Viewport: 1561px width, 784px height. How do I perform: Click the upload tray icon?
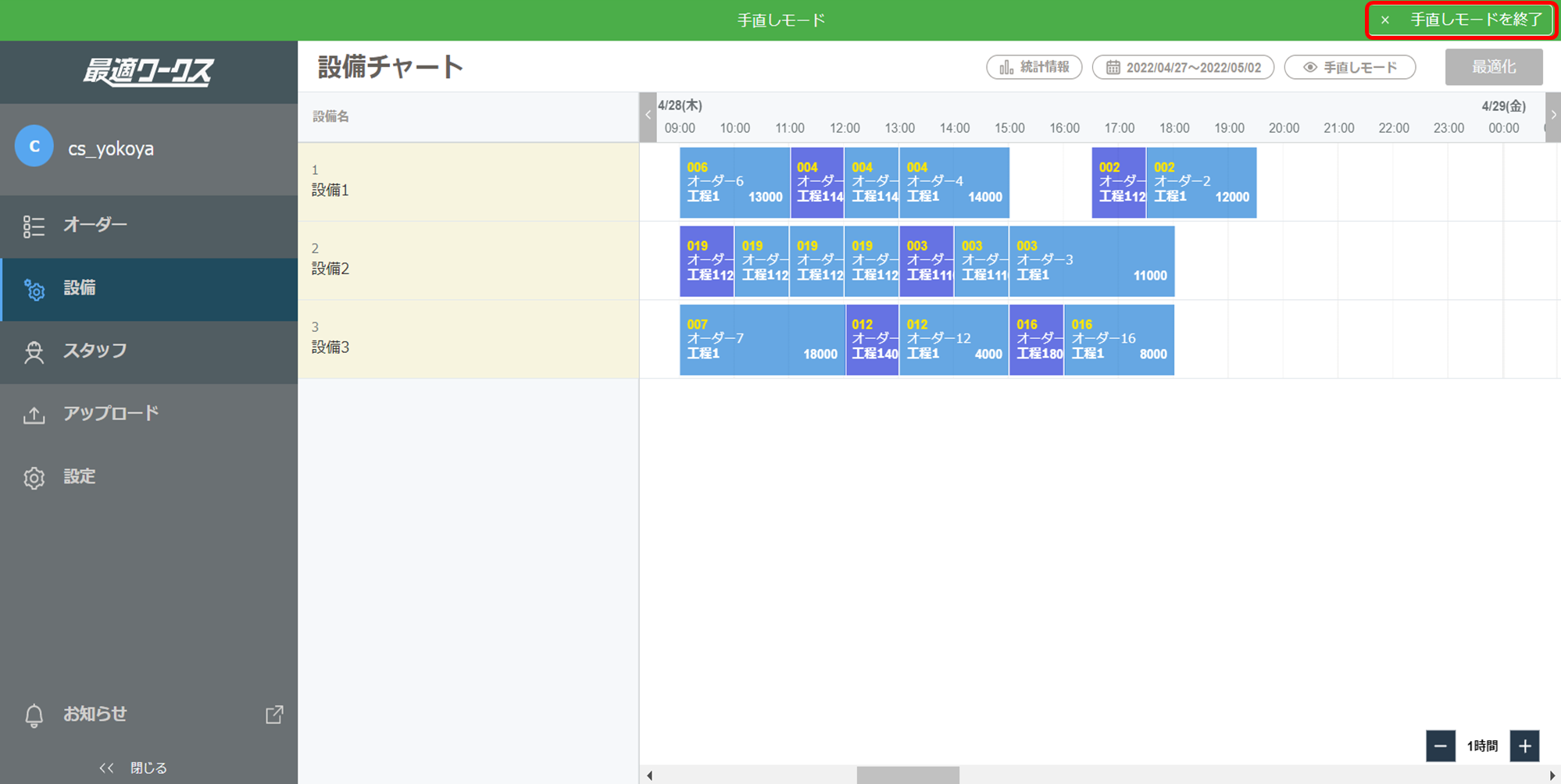click(34, 415)
